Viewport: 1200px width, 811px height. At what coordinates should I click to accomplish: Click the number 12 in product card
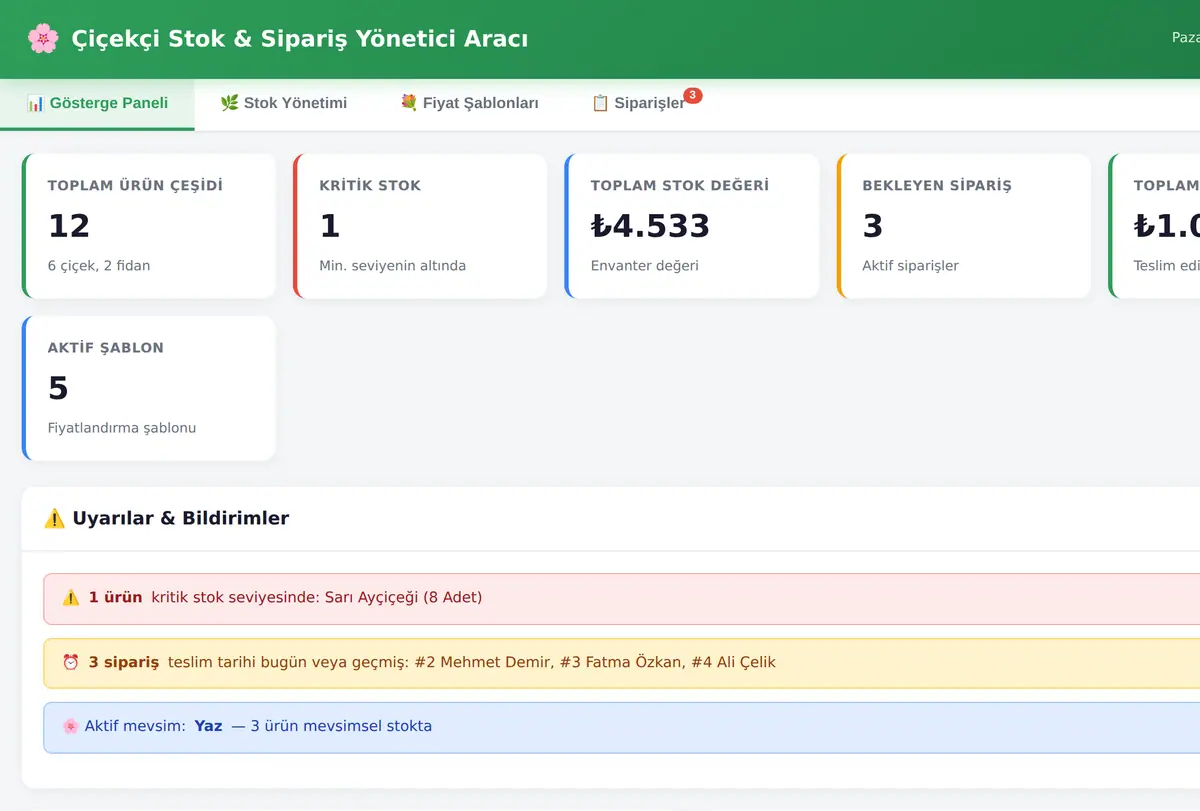[69, 226]
